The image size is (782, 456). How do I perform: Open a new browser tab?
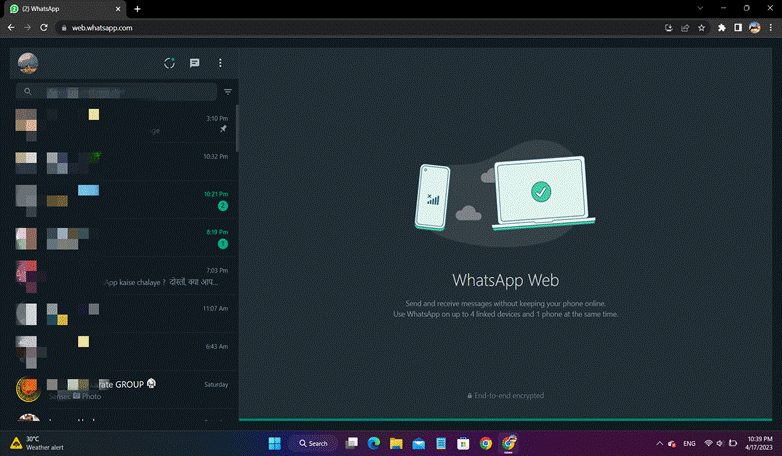pyautogui.click(x=137, y=9)
